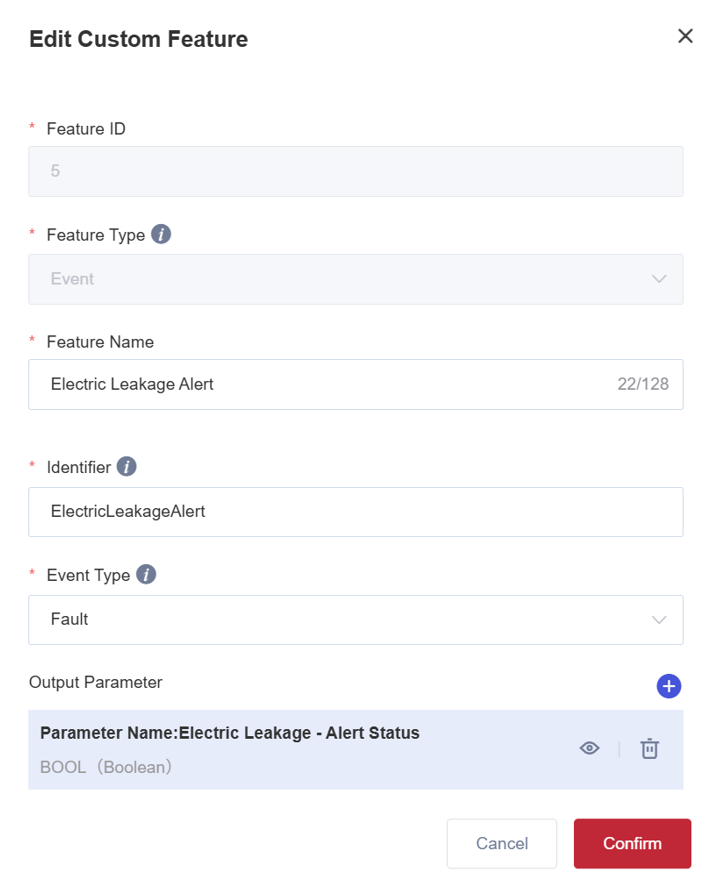Click the Feature Type info icon

pos(161,234)
